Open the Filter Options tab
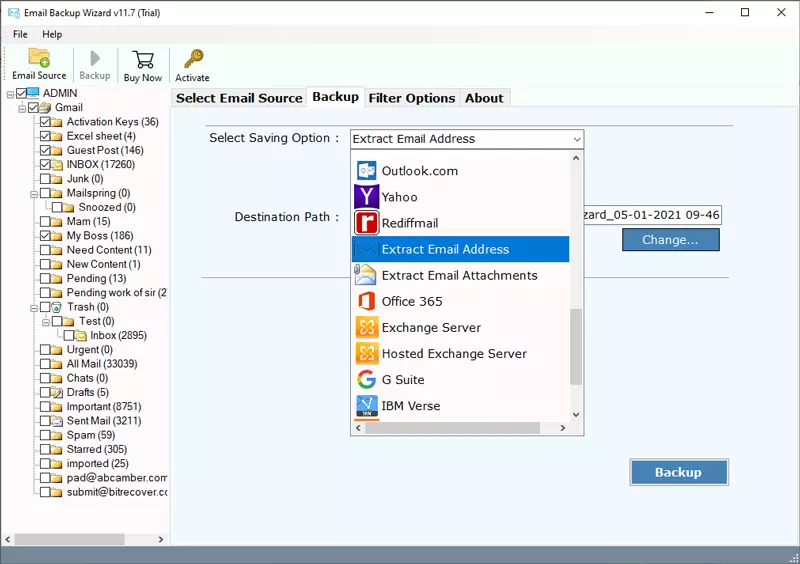Screen dimensions: 800x564 (412, 98)
